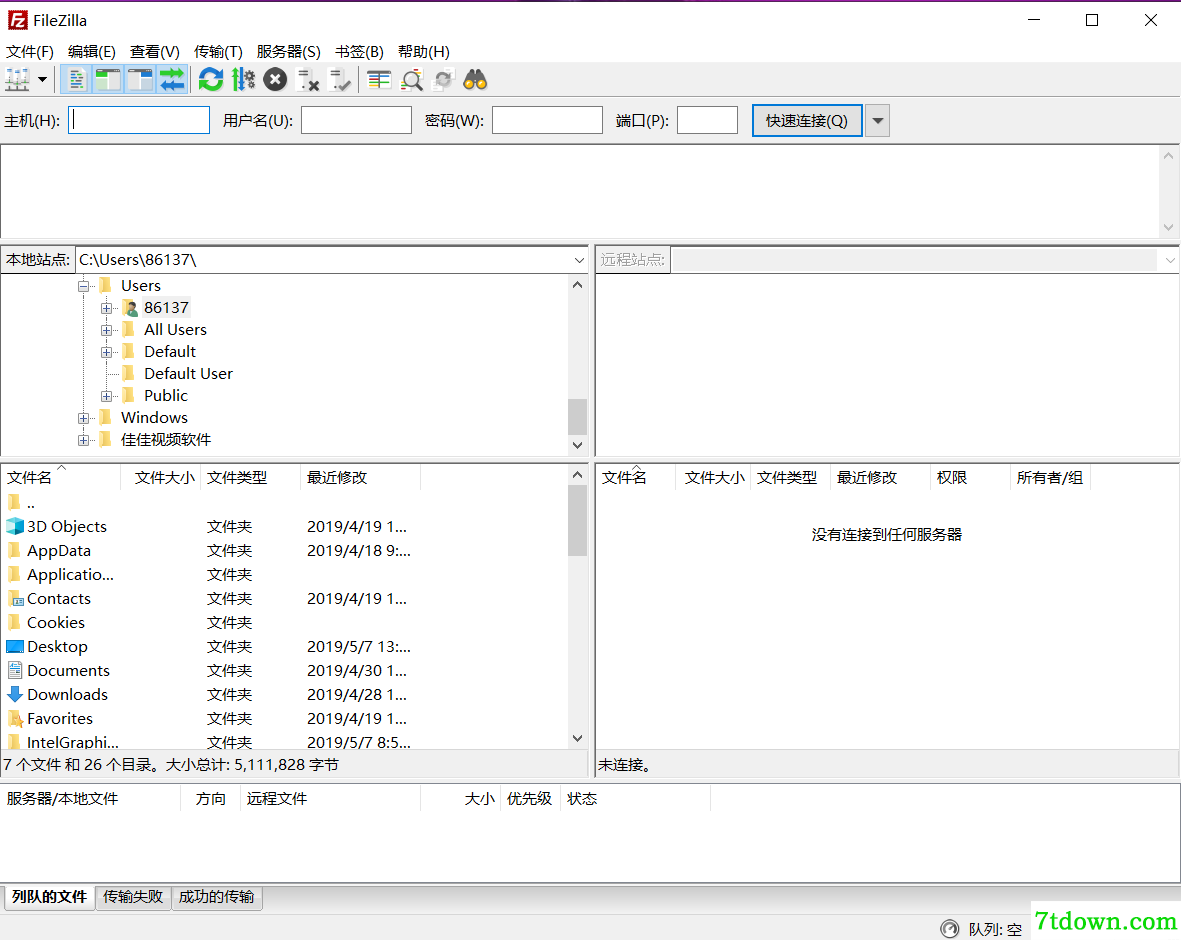Viewport: 1181px width, 940px height.
Task: Open the Site Manager dropdown arrow
Action: coord(42,79)
